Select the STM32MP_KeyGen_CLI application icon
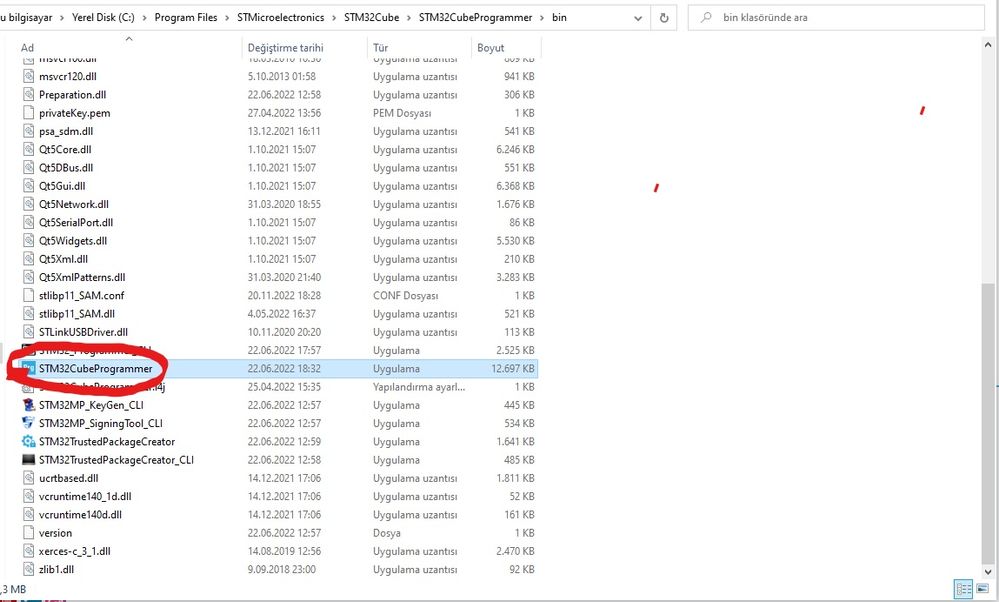Screen dimensions: 999x602 pyautogui.click(x=28, y=405)
